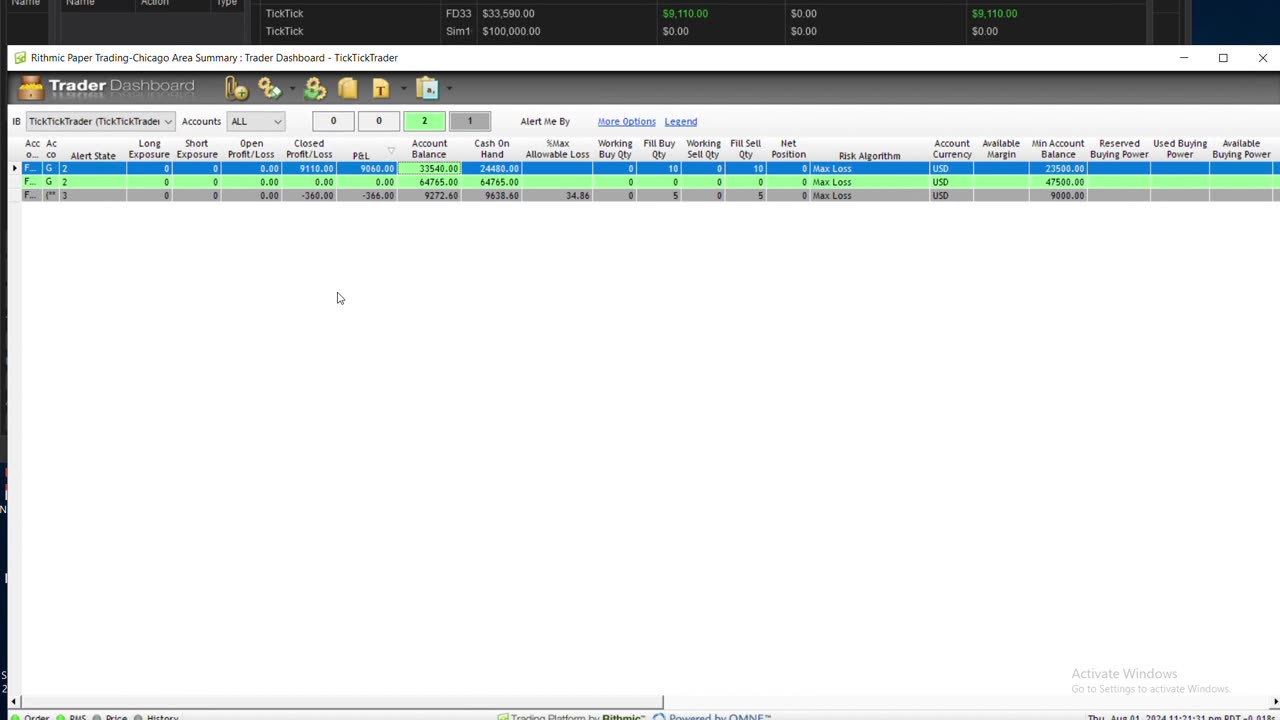The height and width of the screenshot is (720, 1280).
Task: Click the gray alert counter showing 1
Action: [469, 121]
